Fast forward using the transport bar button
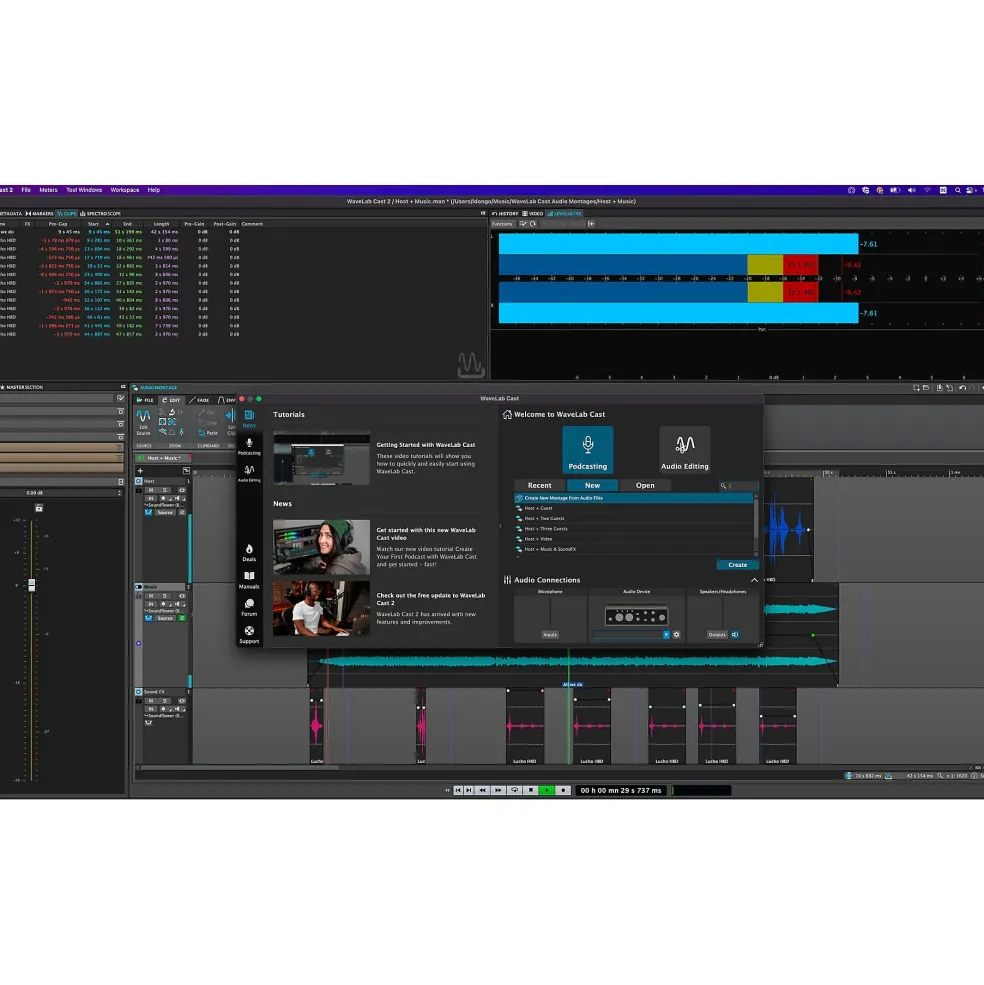This screenshot has height=985, width=984. 498,790
